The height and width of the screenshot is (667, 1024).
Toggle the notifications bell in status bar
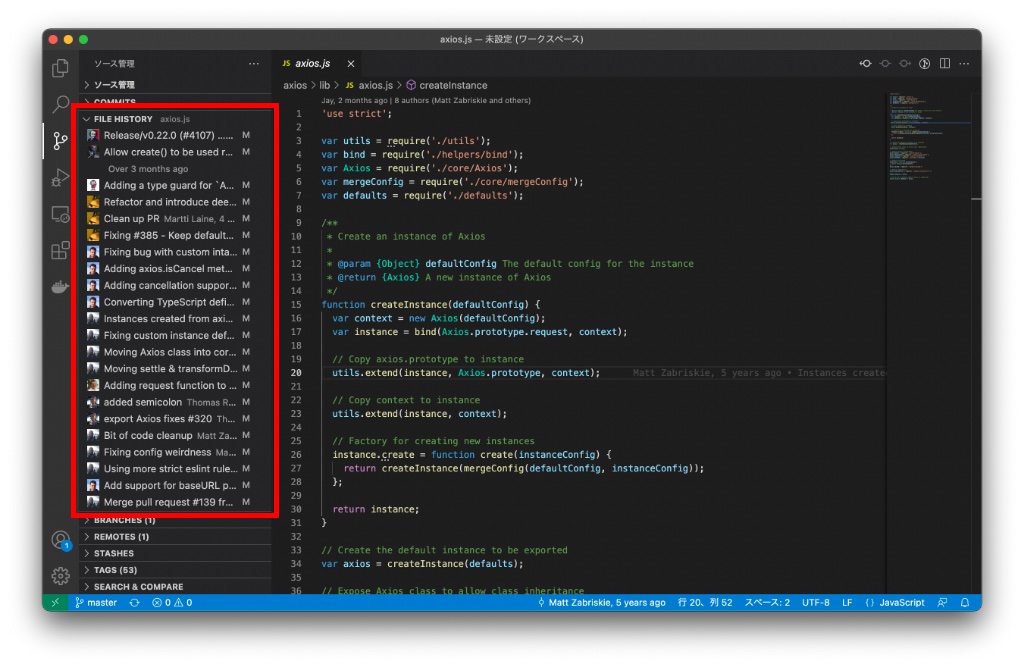click(x=965, y=603)
